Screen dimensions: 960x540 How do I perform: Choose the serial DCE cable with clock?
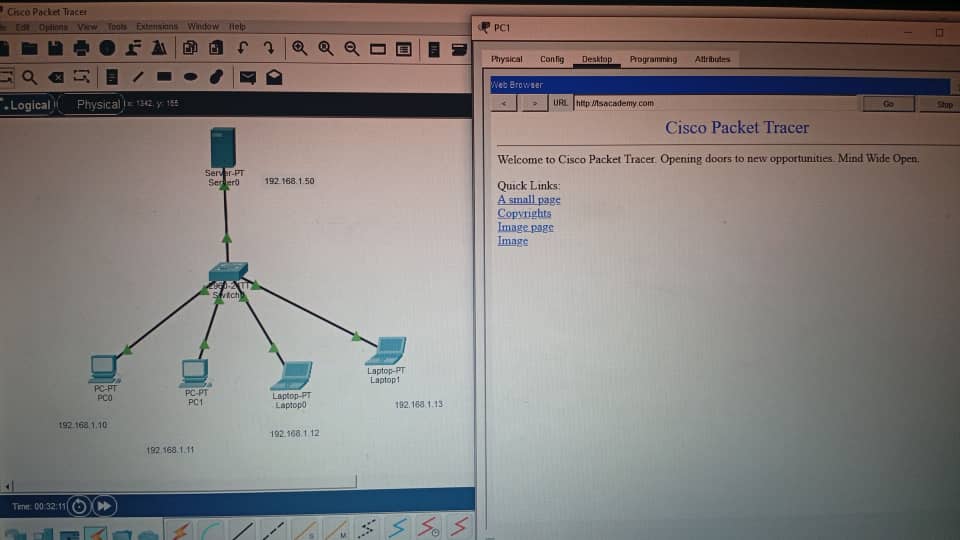point(428,527)
